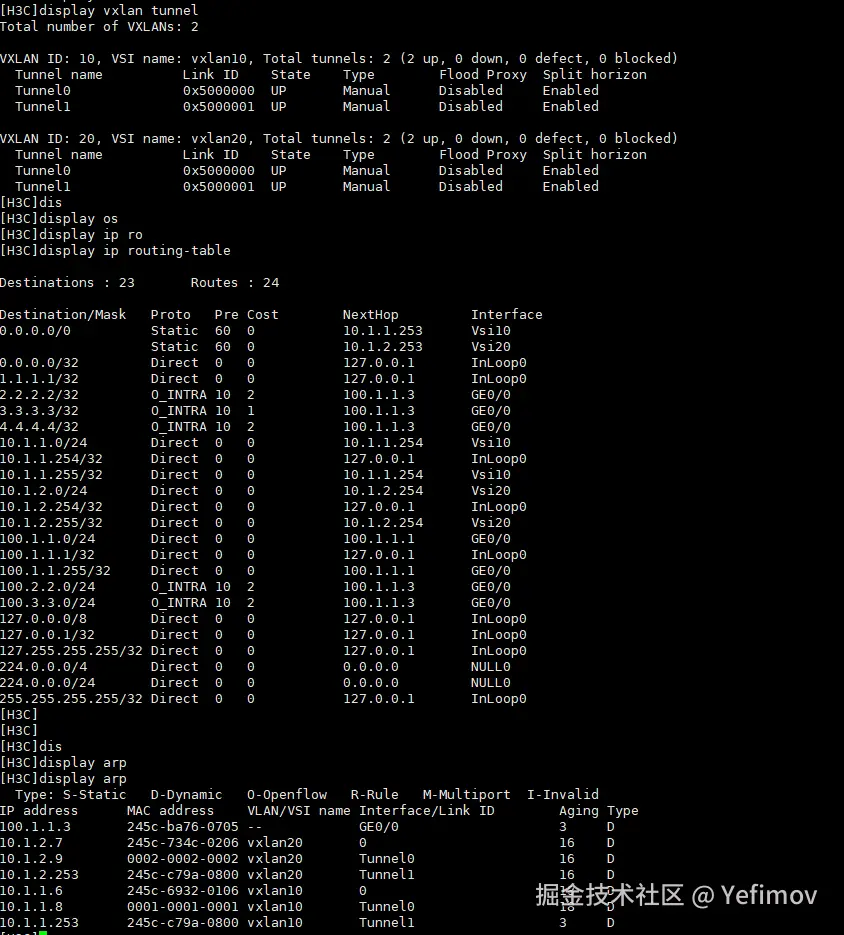Select the 'Destination/Mask' column header

(x=63, y=314)
